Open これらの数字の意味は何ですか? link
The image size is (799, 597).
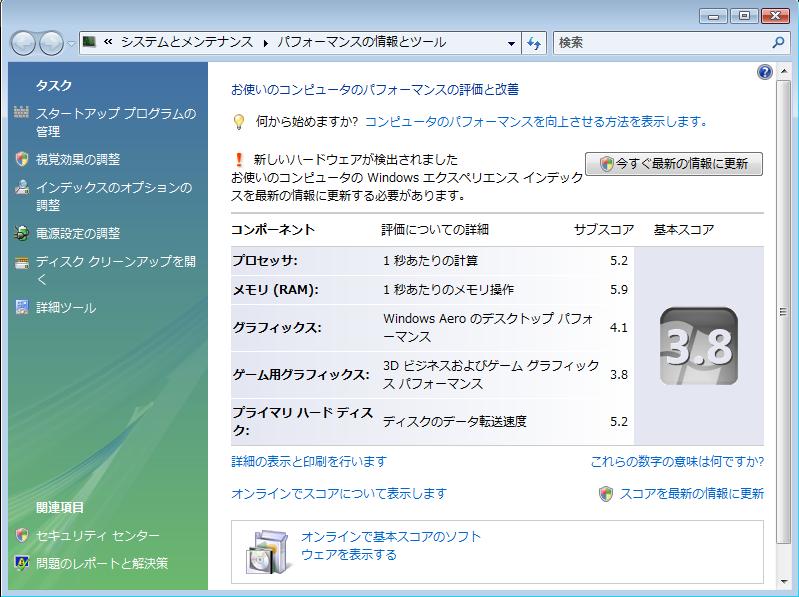coord(677,462)
